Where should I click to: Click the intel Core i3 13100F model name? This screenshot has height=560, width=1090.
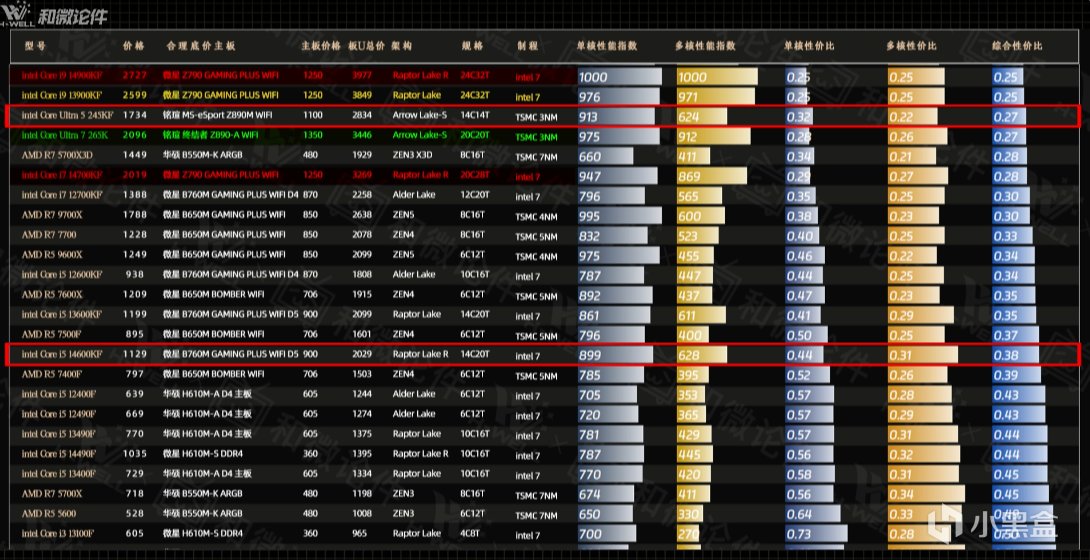point(58,534)
